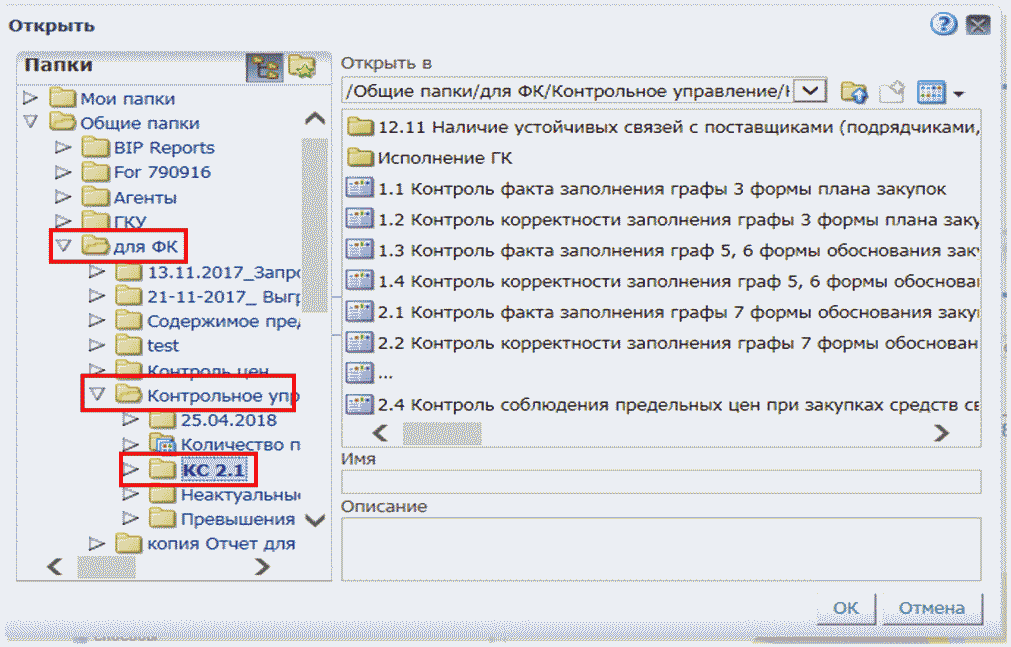Open the 'Открыть в' path dropdown
Screen dimensions: 1011x647
tap(809, 91)
